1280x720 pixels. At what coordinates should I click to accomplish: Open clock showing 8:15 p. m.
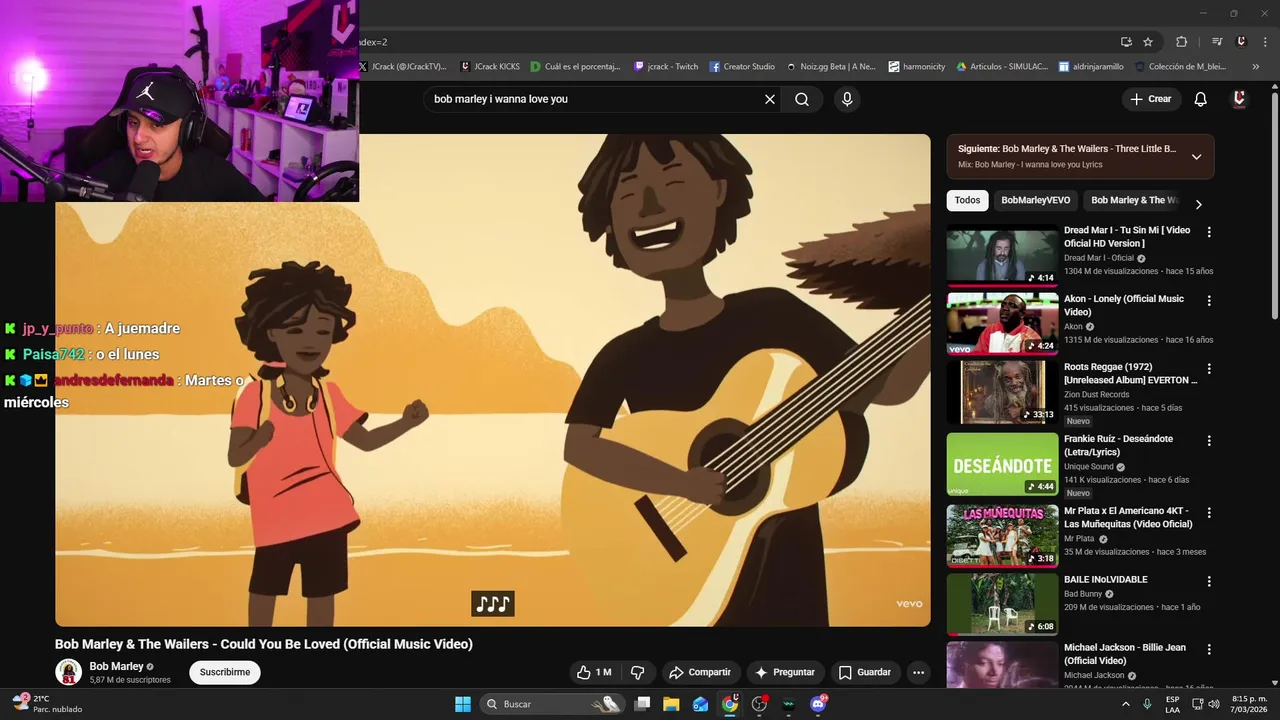1249,704
